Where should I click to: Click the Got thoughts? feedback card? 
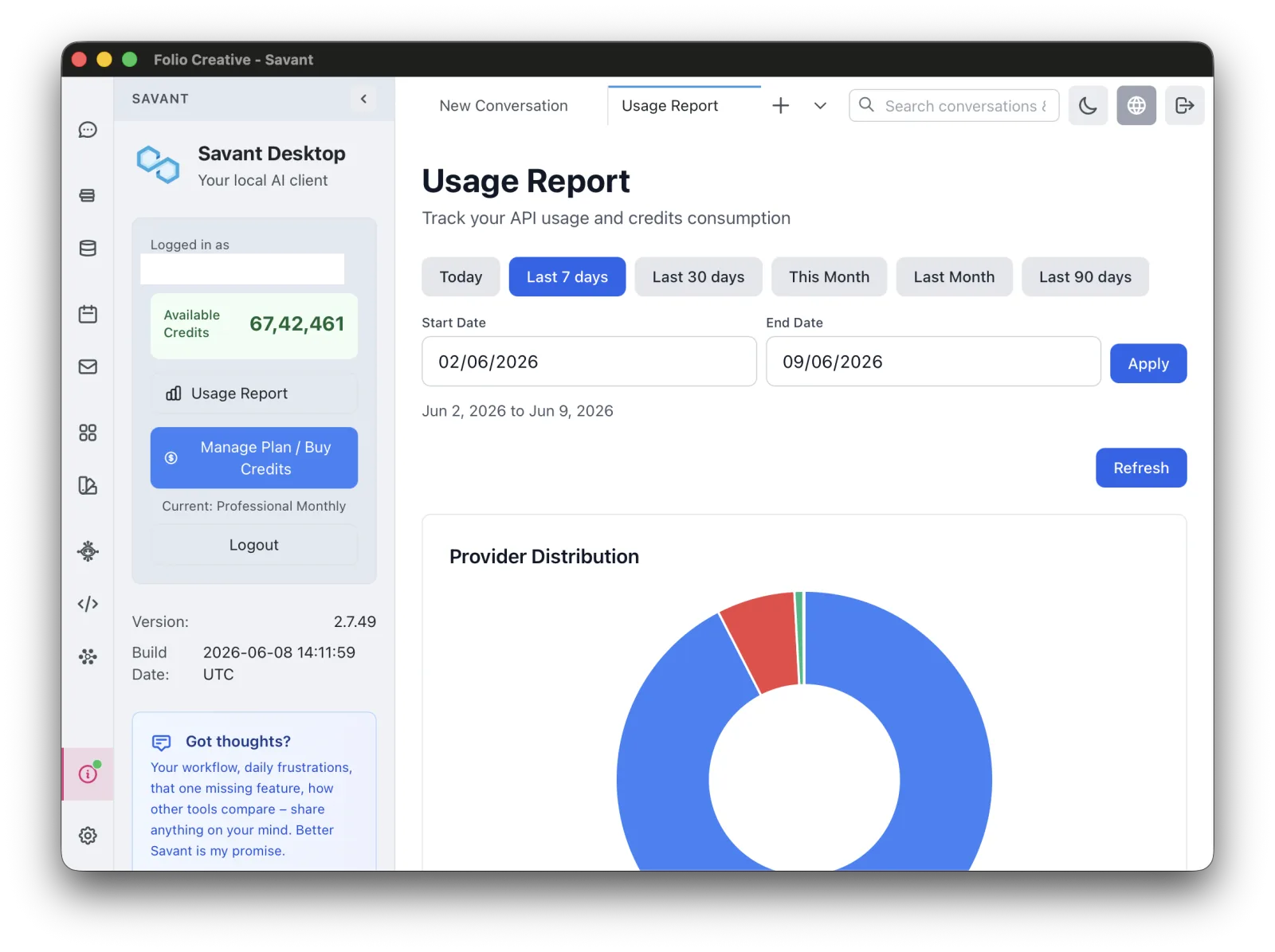coord(254,792)
